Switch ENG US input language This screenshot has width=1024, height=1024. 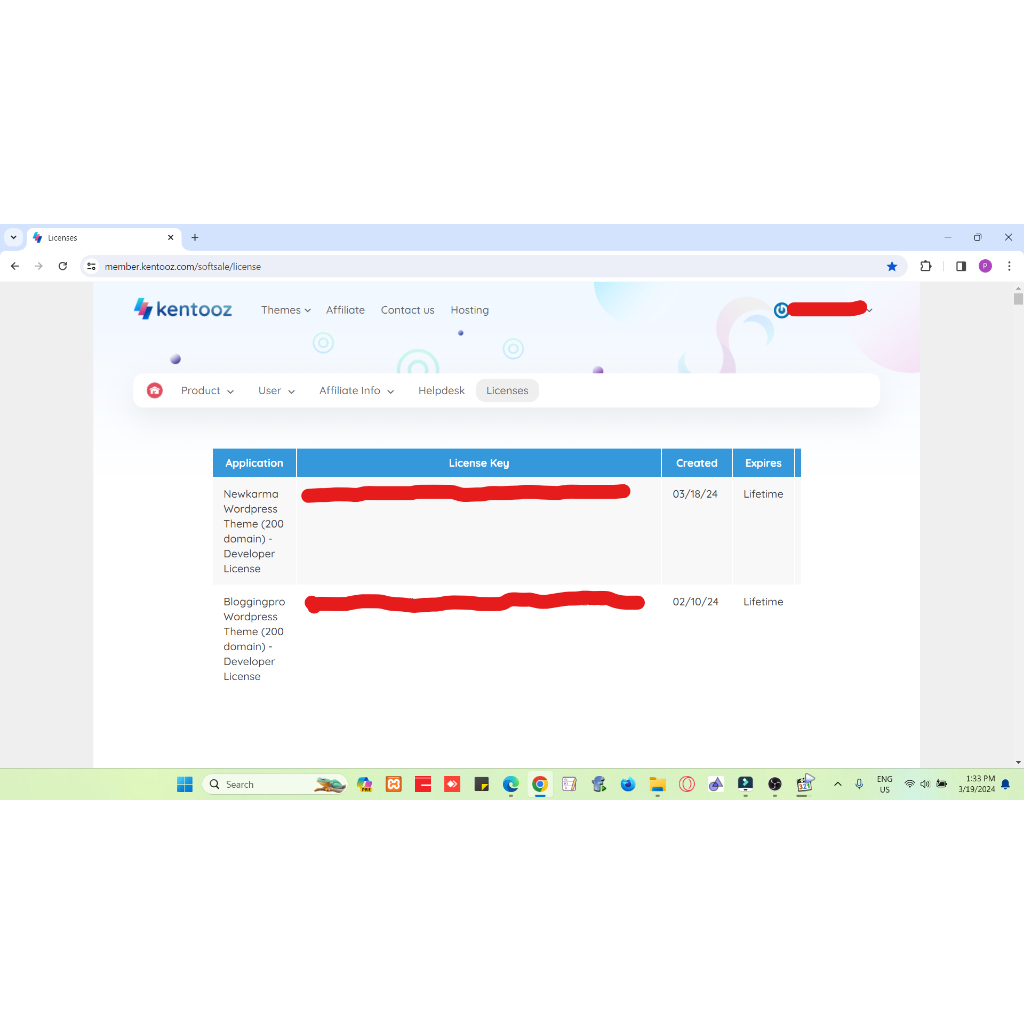click(884, 784)
